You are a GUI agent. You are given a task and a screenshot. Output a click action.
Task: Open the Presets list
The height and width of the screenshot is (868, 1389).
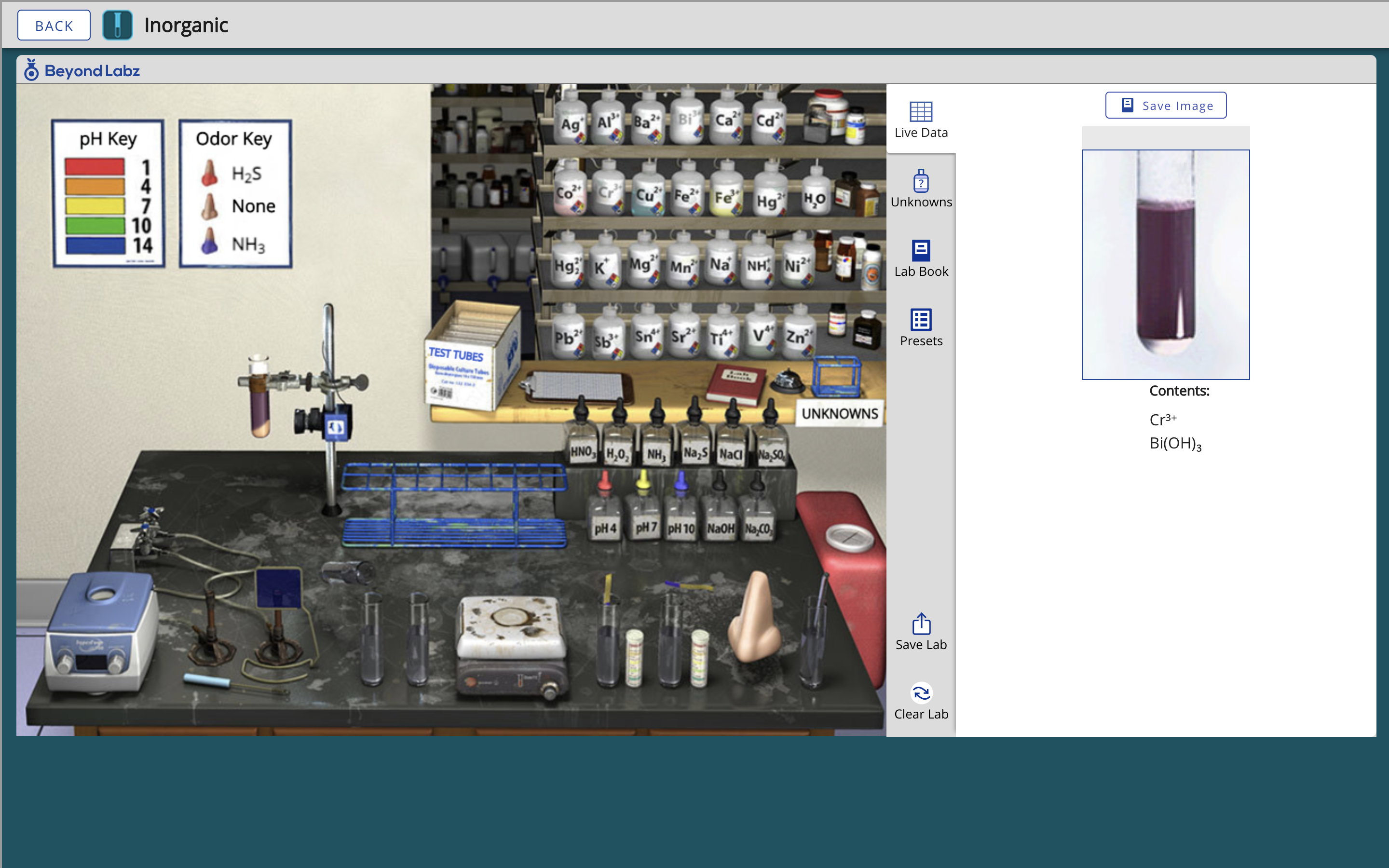(921, 328)
